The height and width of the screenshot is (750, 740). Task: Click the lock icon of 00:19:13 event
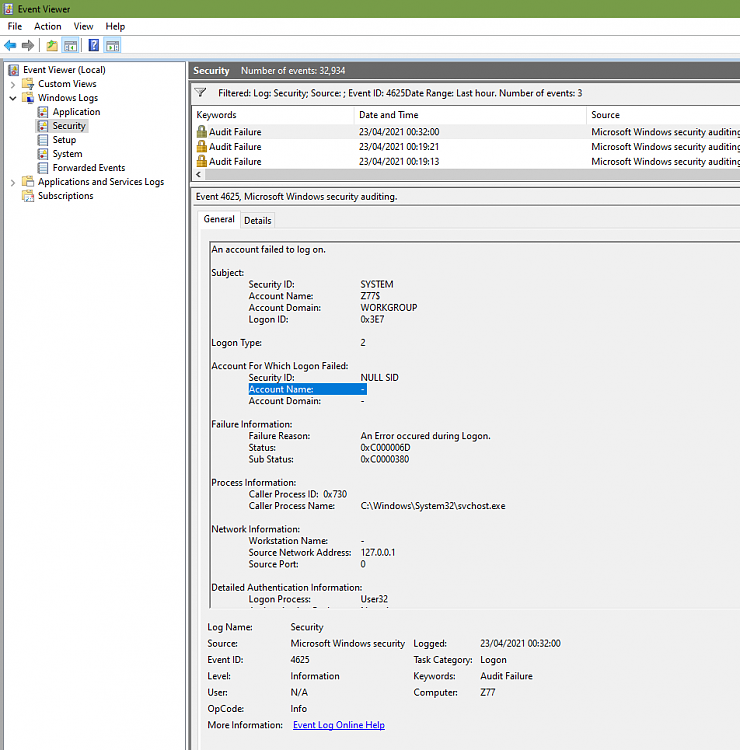pos(202,161)
